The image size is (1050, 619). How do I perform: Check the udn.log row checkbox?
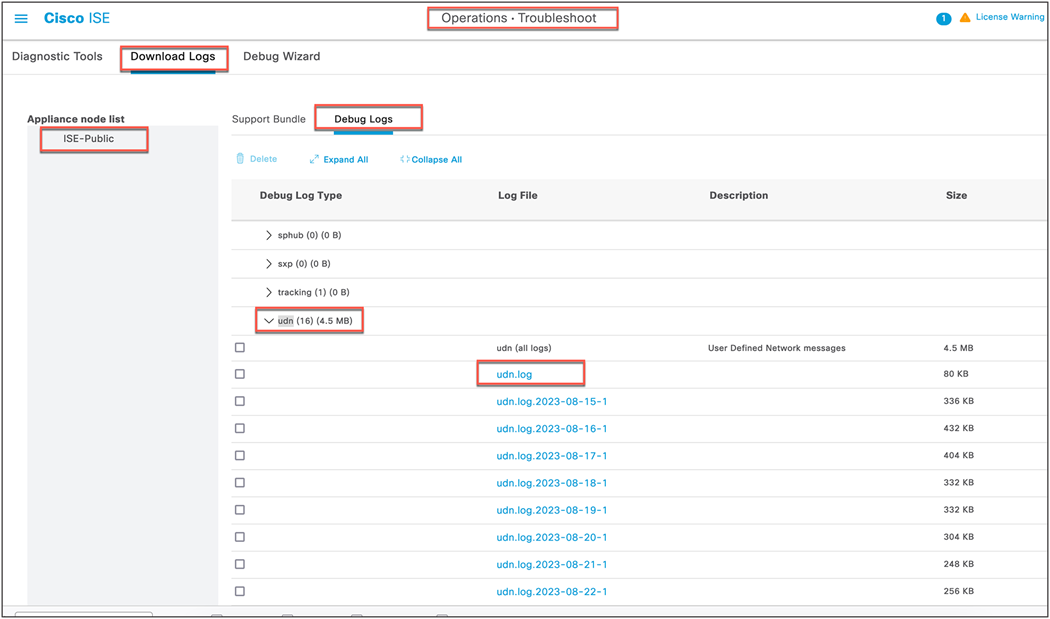pyautogui.click(x=240, y=374)
